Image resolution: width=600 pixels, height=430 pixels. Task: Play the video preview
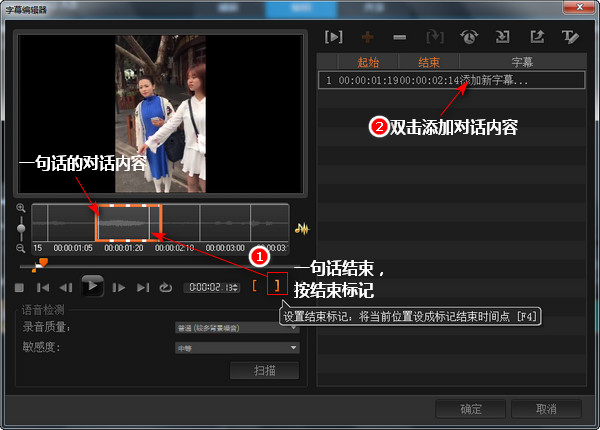(92, 286)
